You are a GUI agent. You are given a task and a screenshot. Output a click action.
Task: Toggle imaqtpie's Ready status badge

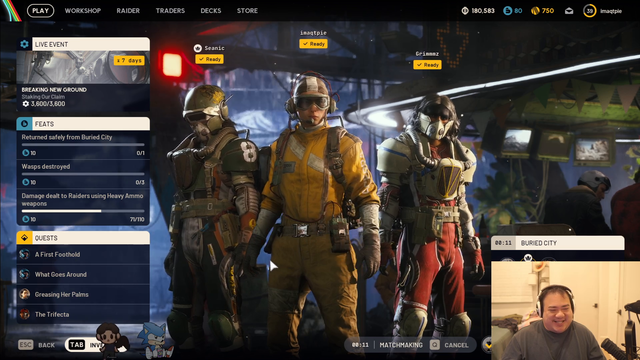point(313,44)
